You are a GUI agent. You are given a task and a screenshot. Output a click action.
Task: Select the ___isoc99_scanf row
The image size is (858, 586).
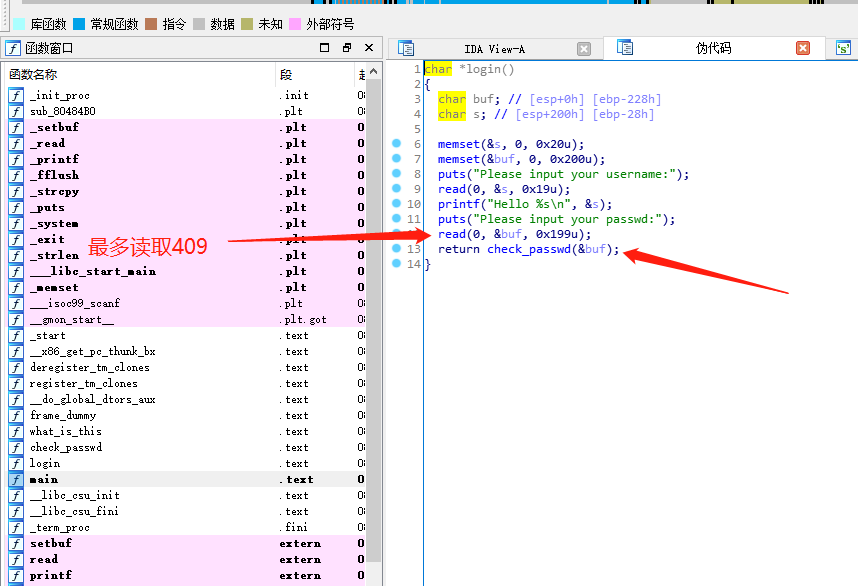click(186, 304)
